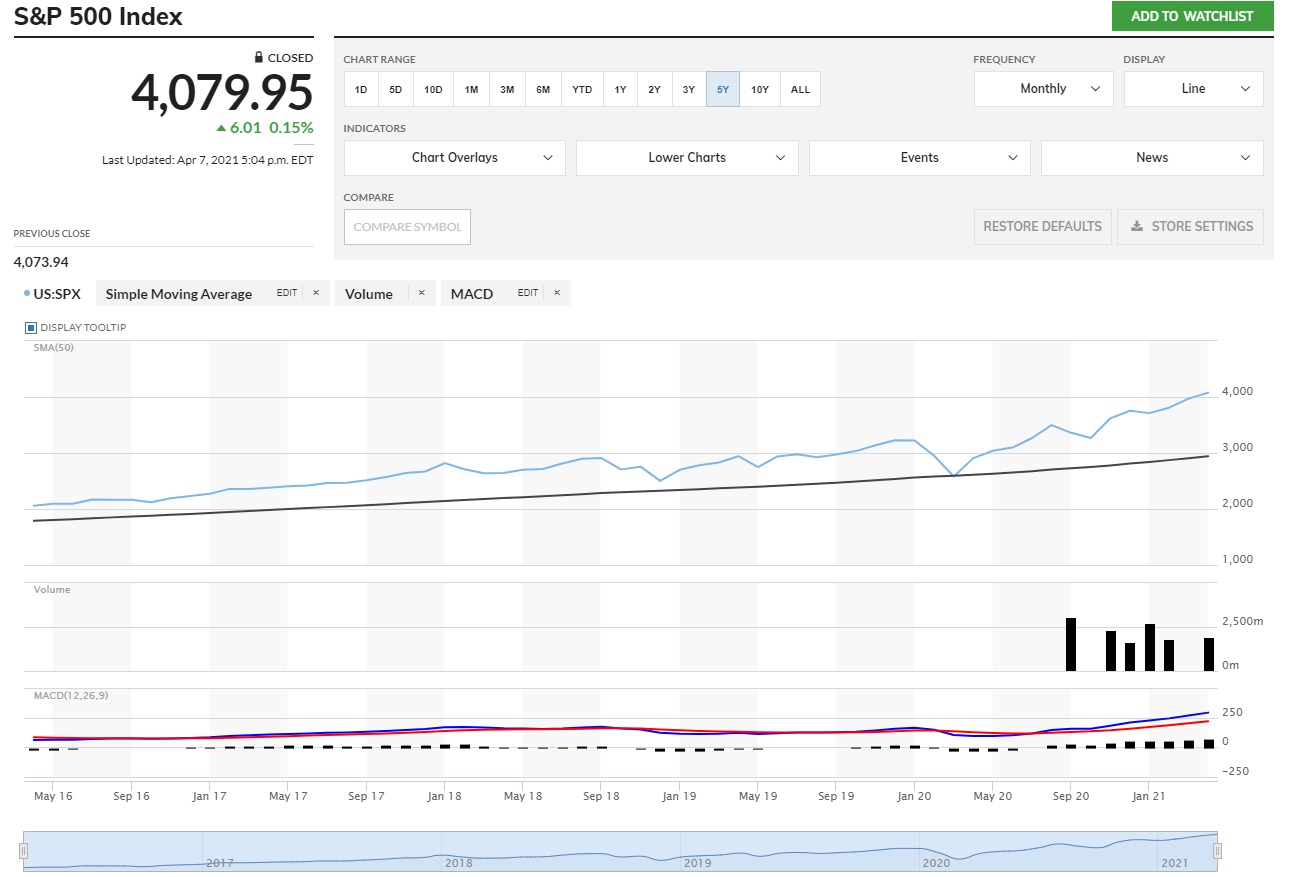Click the Compare Symbol input field
The width and height of the screenshot is (1295, 877).
407,227
